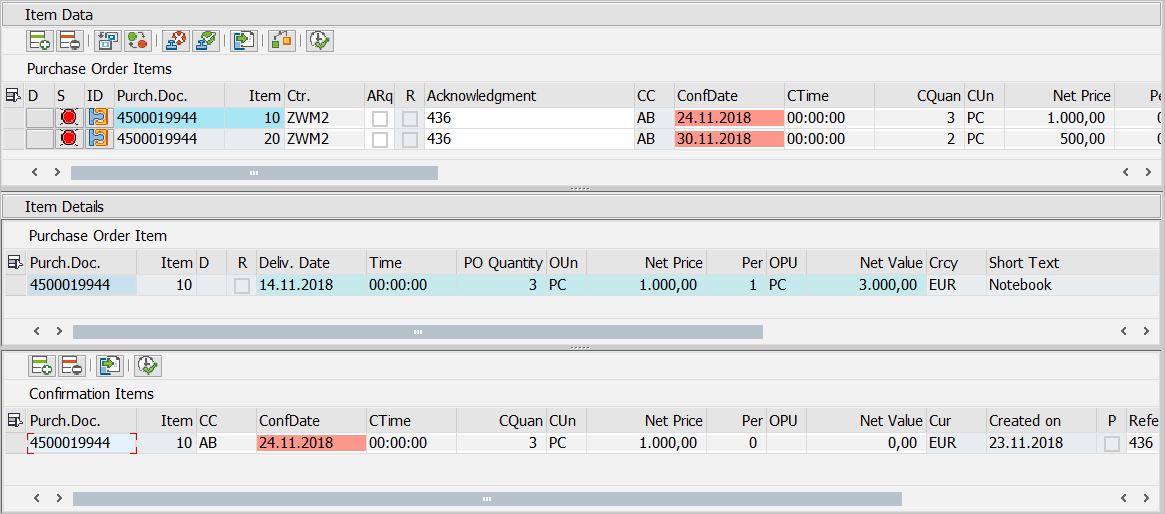Open the layout menu of Purchase Order Item details table
The width and height of the screenshot is (1165, 514).
15,263
